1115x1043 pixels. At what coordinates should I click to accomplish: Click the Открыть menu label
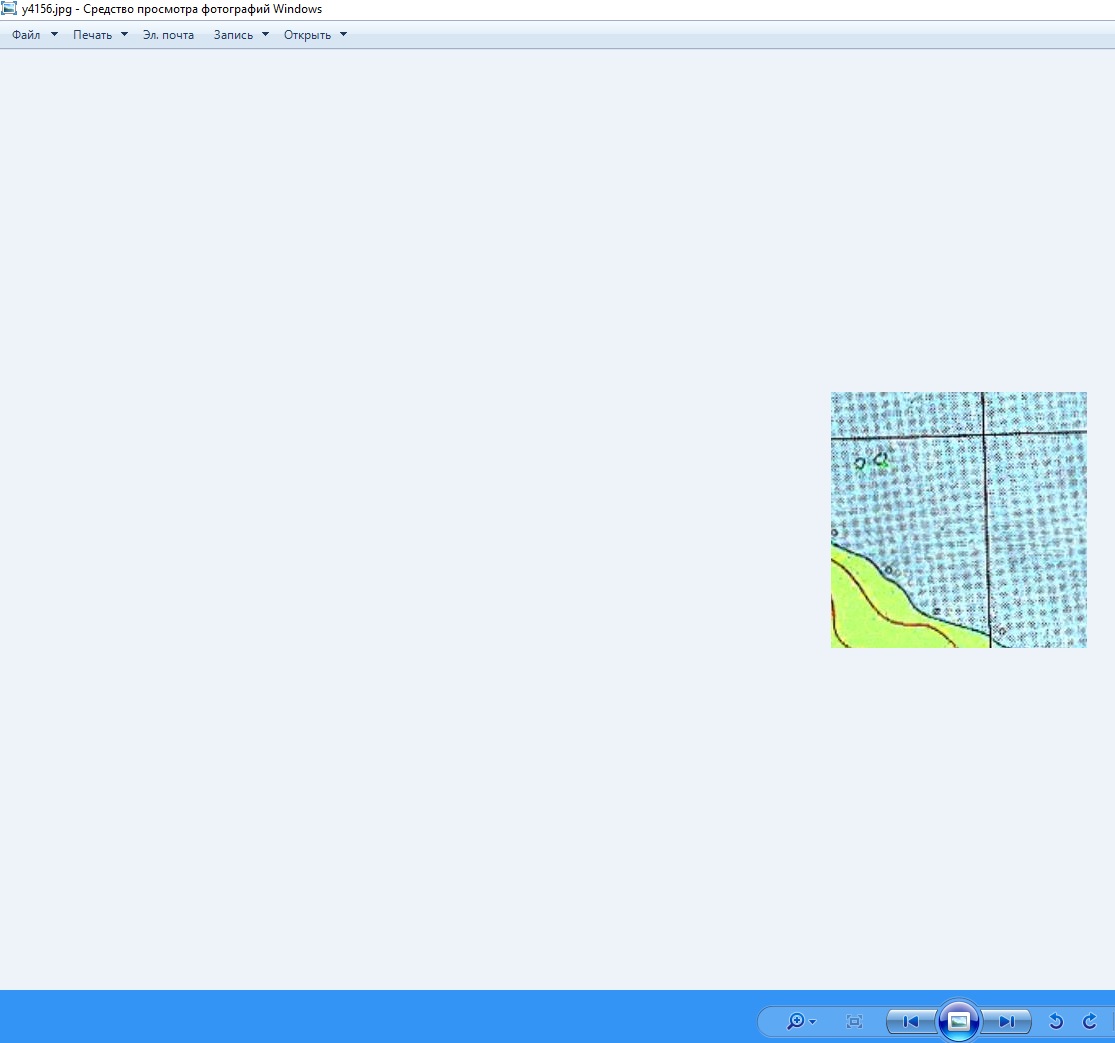tap(307, 35)
